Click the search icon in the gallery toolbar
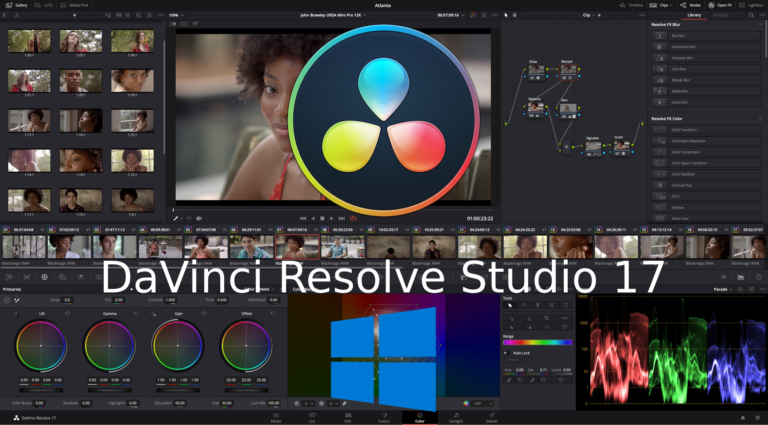Image resolution: width=768 pixels, height=425 pixels. click(138, 15)
